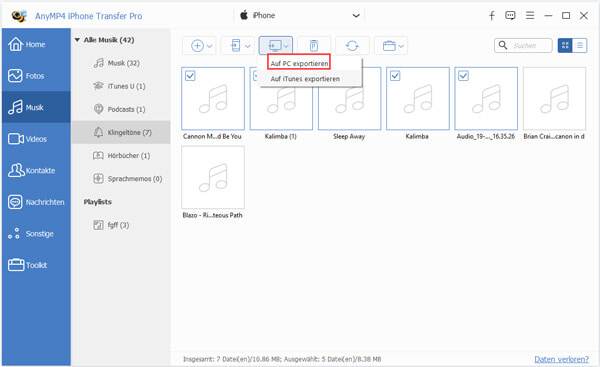Image resolution: width=600 pixels, height=367 pixels.
Task: Open the fgff (3) playlist
Action: (121, 225)
